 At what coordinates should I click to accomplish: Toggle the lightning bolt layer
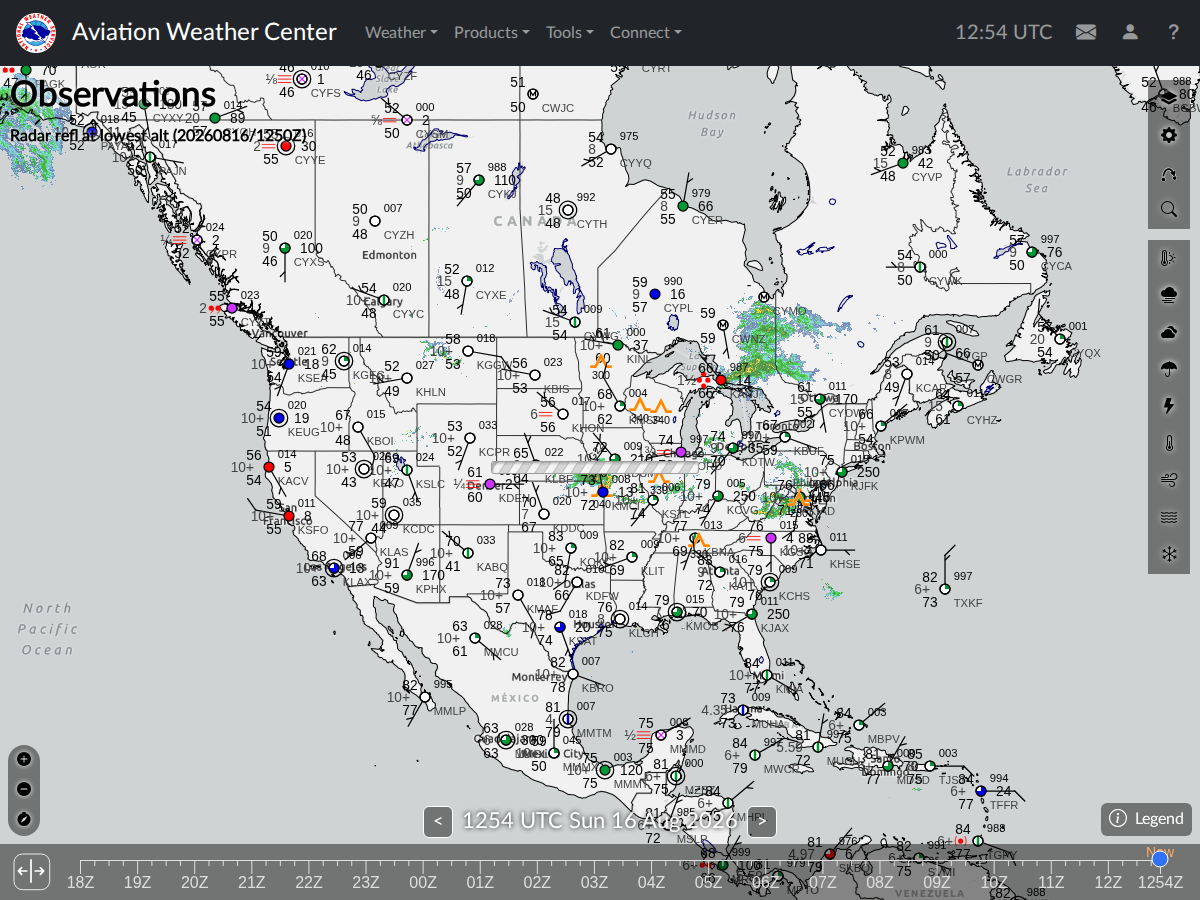click(x=1169, y=406)
